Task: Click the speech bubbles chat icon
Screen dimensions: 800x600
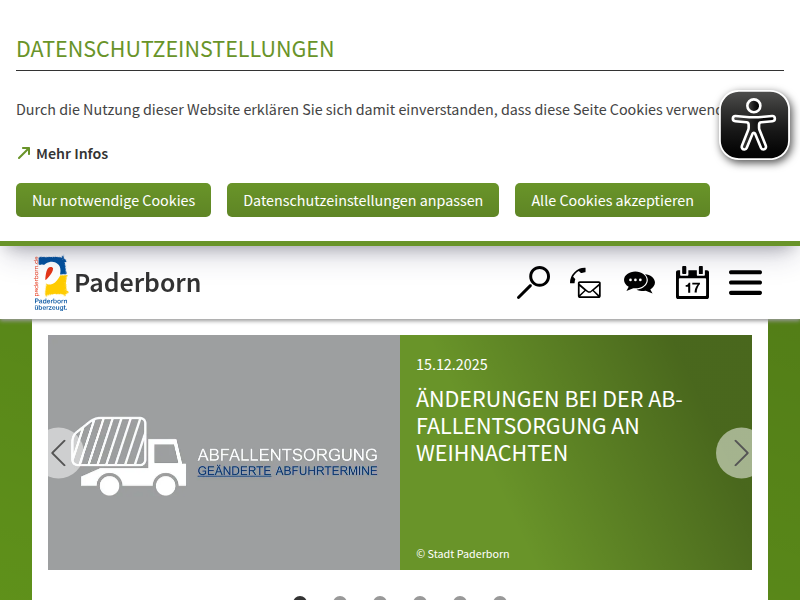Action: point(639,283)
